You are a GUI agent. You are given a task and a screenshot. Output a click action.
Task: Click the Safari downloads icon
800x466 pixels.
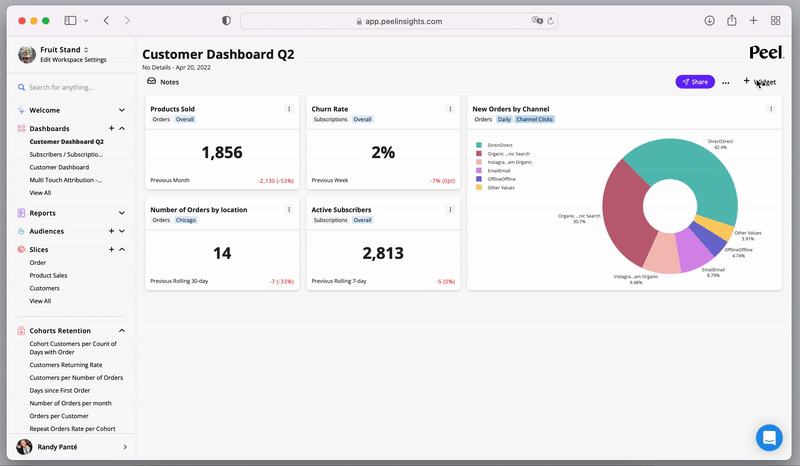709,20
